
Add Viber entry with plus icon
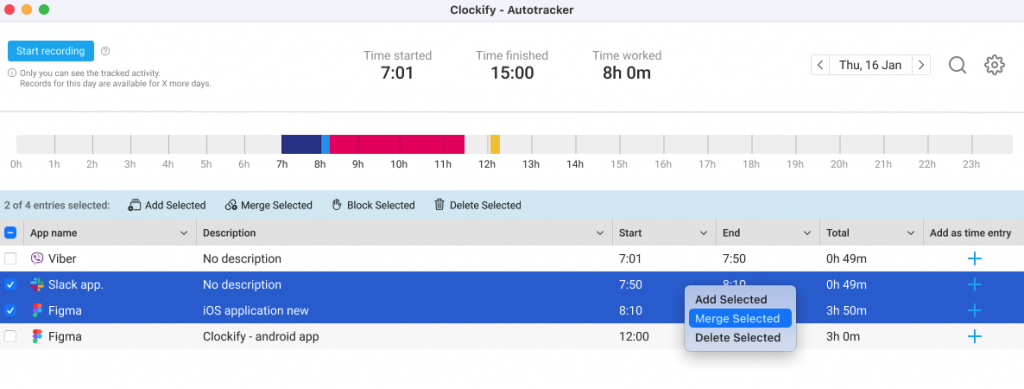[x=974, y=258]
